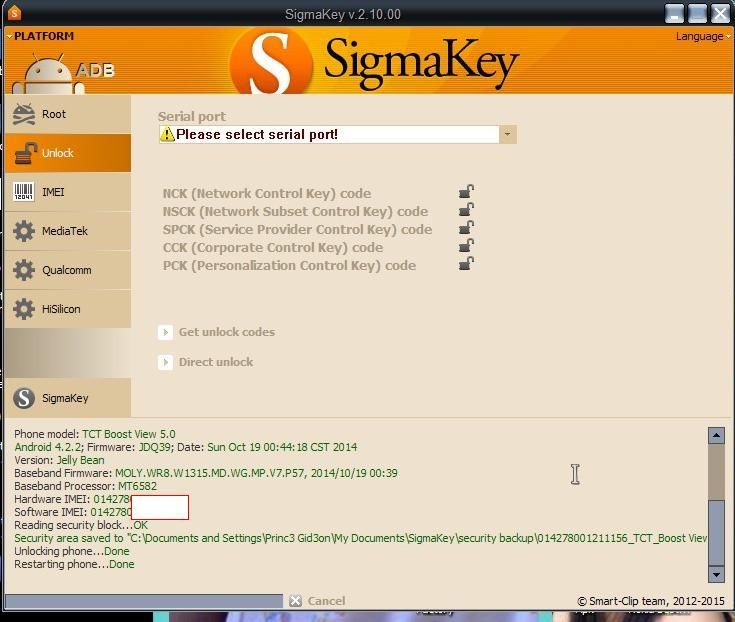Image resolution: width=735 pixels, height=622 pixels.
Task: Open the serial port dropdown arrow
Action: tap(508, 134)
